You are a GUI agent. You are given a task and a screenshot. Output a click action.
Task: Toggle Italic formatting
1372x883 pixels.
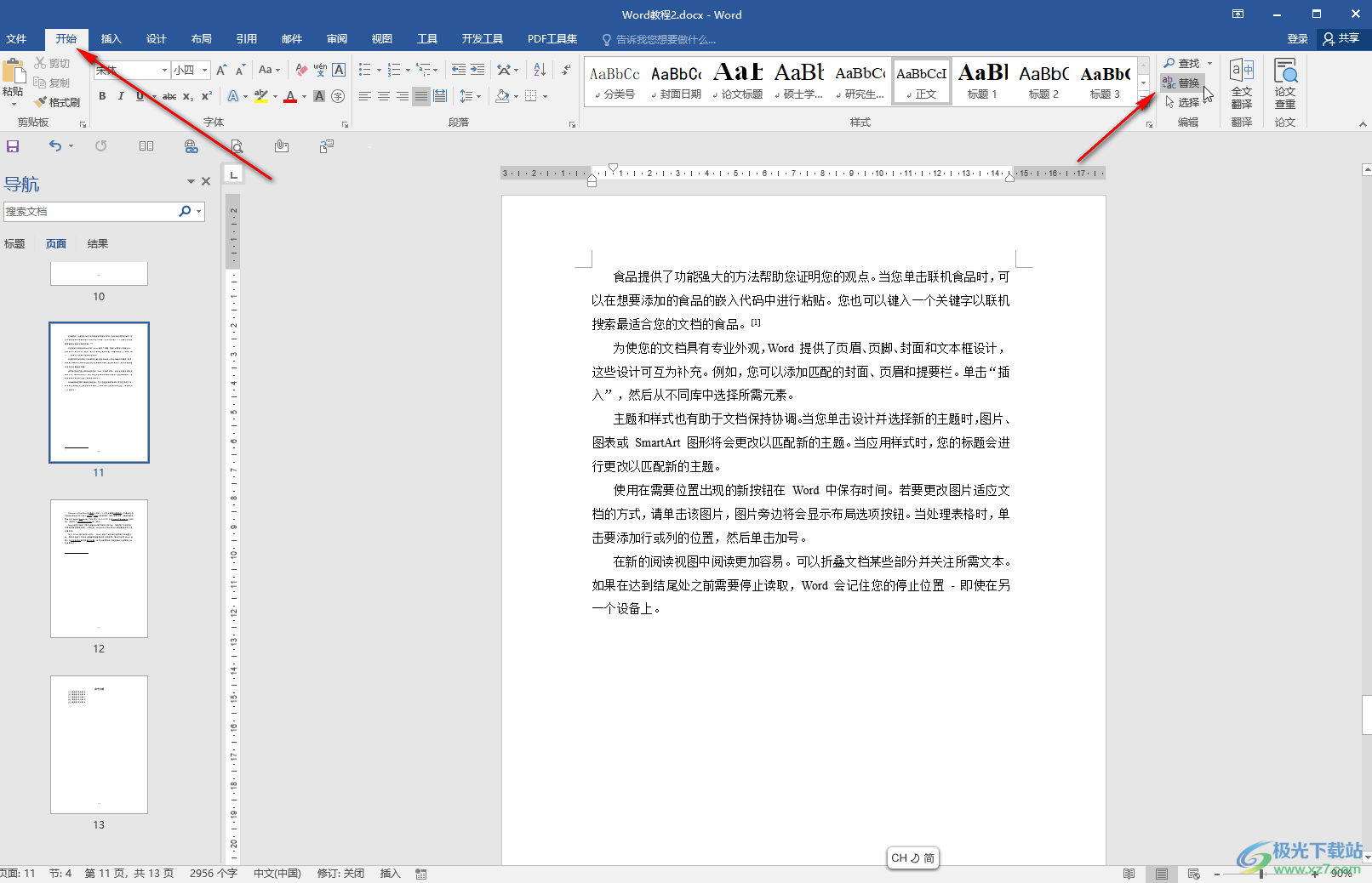pos(121,96)
